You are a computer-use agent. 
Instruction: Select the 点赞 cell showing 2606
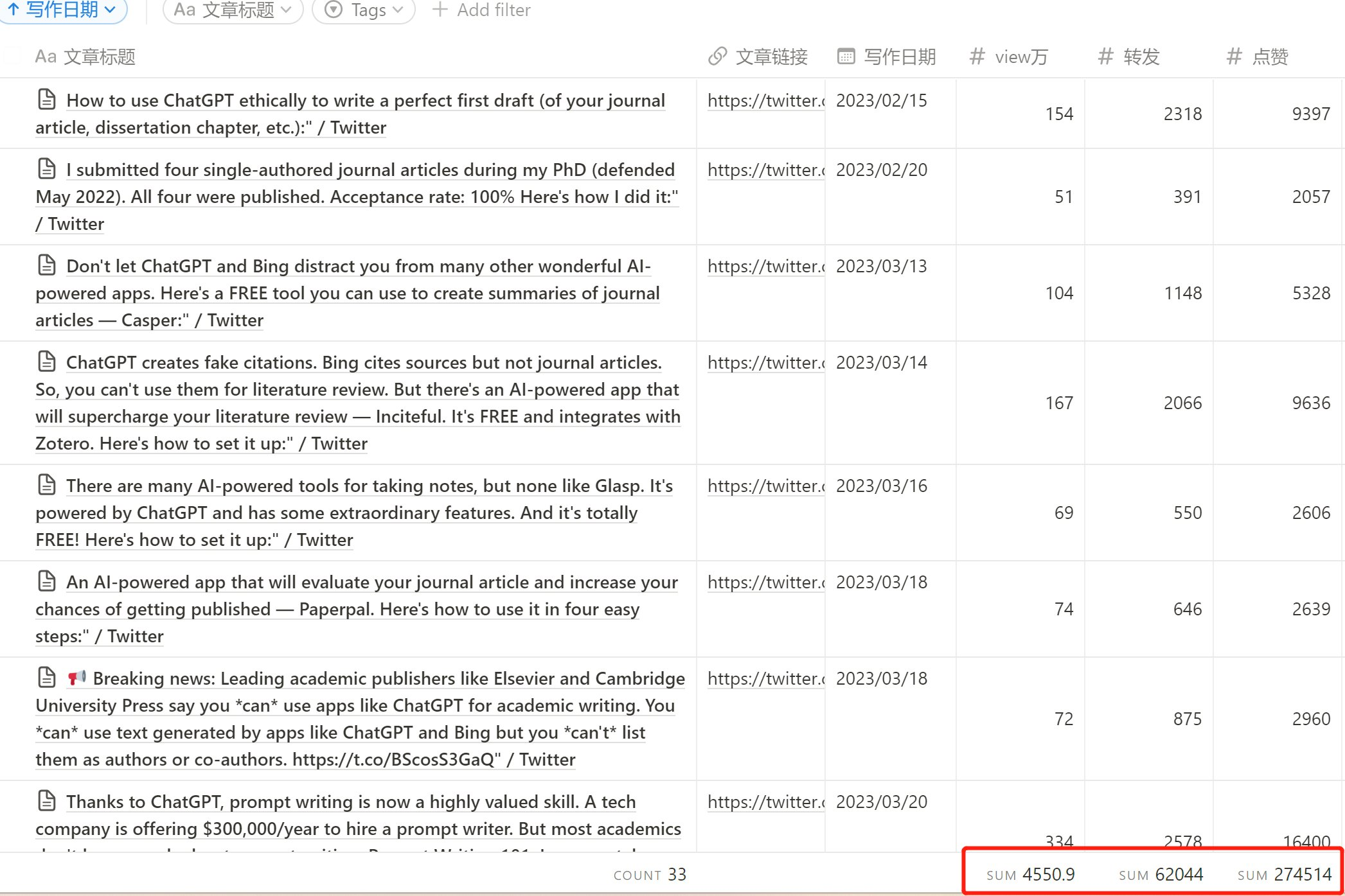click(1278, 513)
